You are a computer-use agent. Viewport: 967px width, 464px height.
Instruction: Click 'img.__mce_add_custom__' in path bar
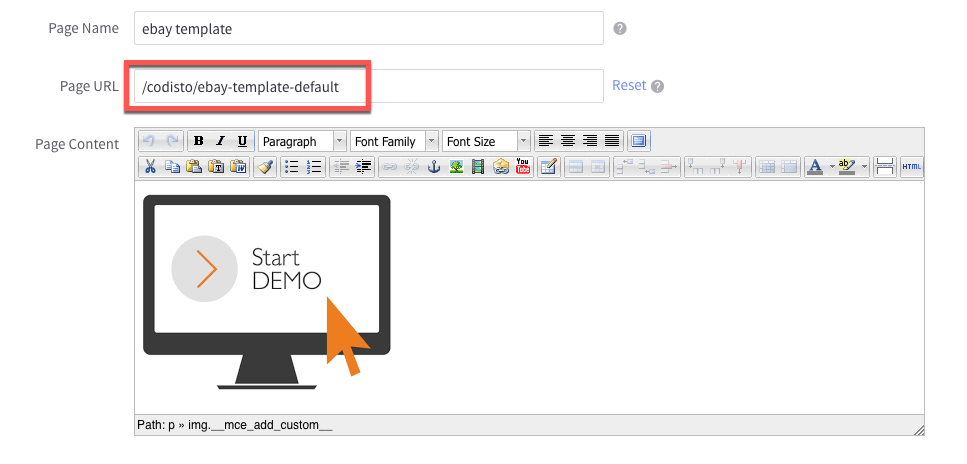pos(261,425)
